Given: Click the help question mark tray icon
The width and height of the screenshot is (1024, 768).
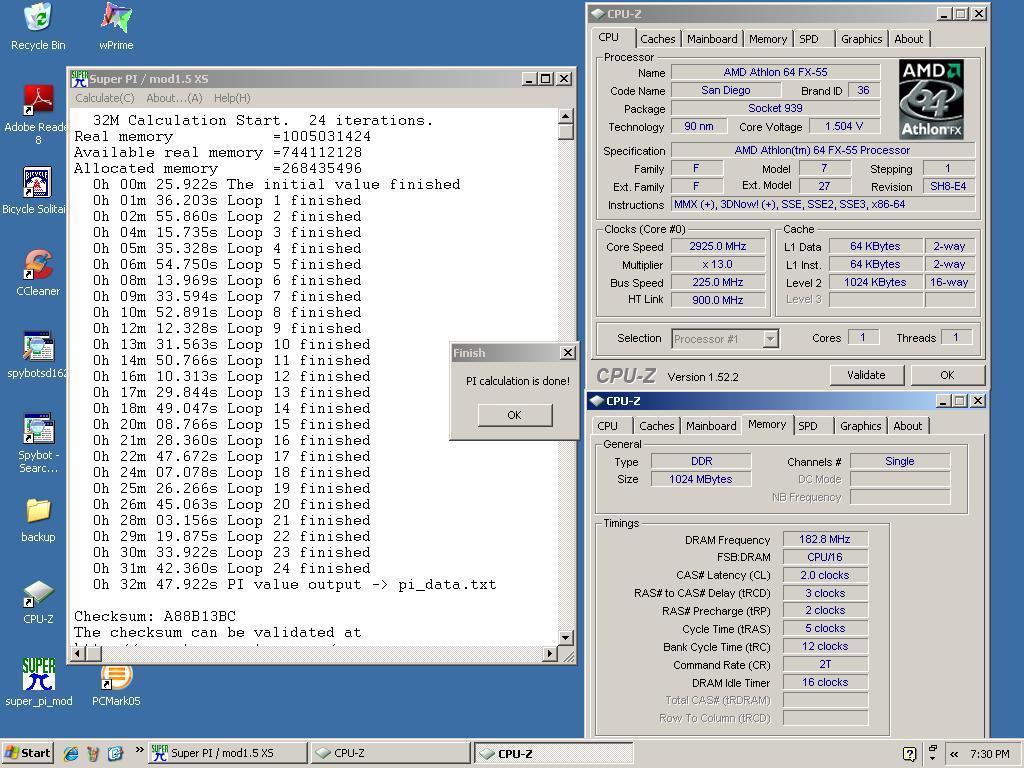Looking at the screenshot, I should pyautogui.click(x=909, y=754).
